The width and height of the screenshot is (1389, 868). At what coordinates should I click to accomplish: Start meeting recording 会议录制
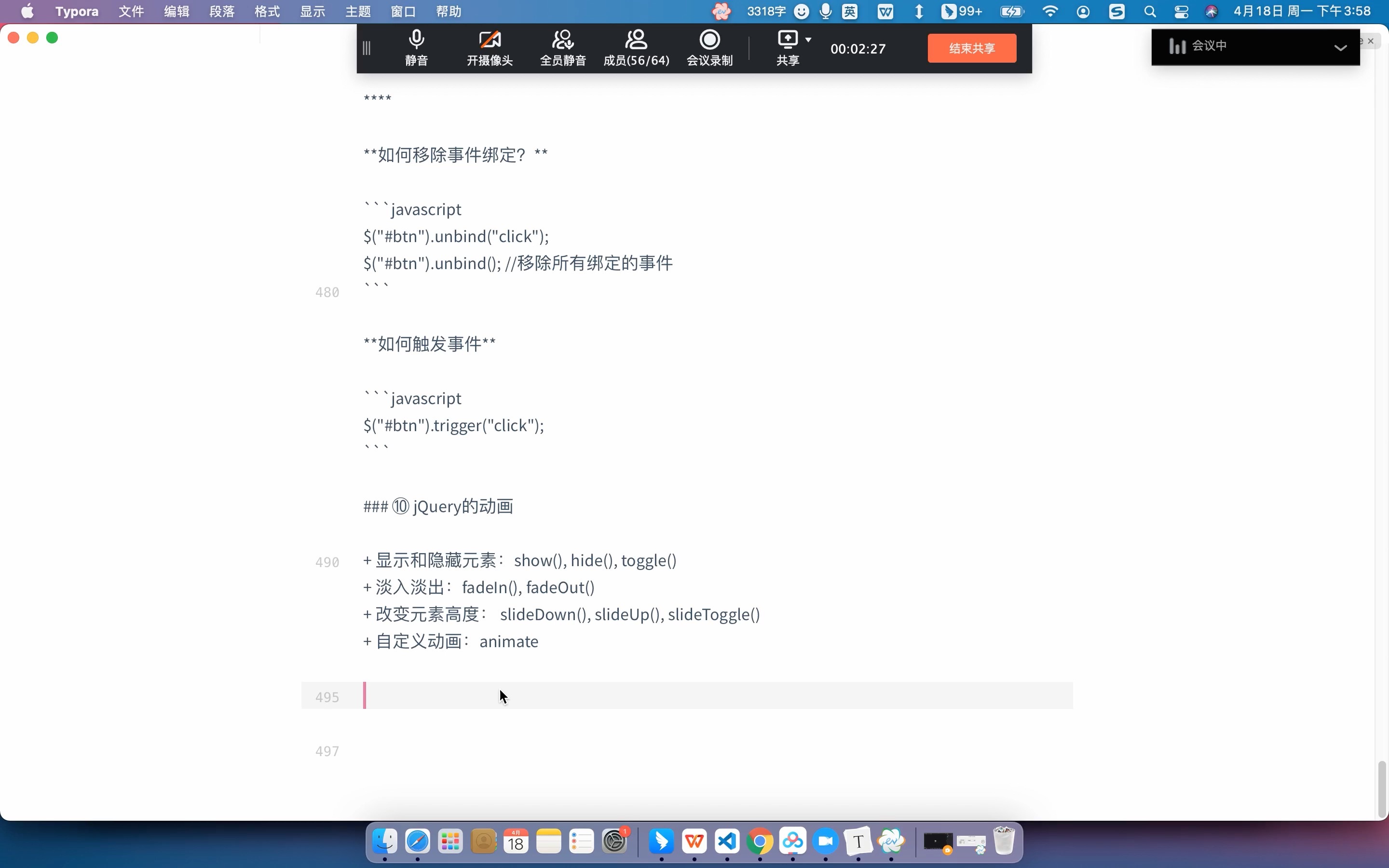709,48
